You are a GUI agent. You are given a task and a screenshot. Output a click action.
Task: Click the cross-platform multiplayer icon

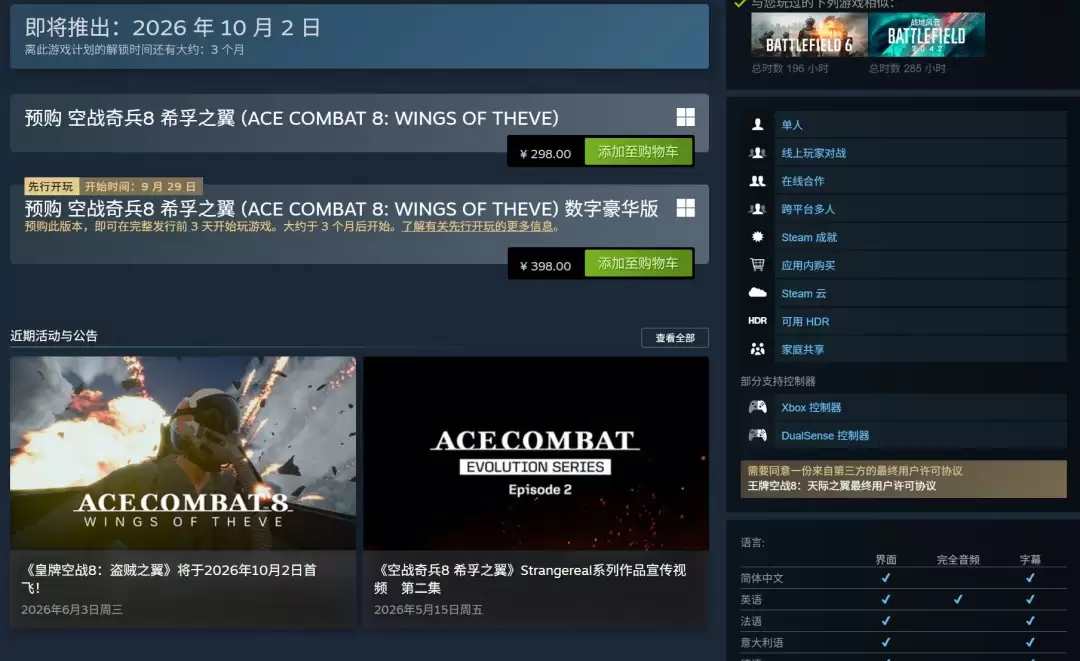[758, 209]
